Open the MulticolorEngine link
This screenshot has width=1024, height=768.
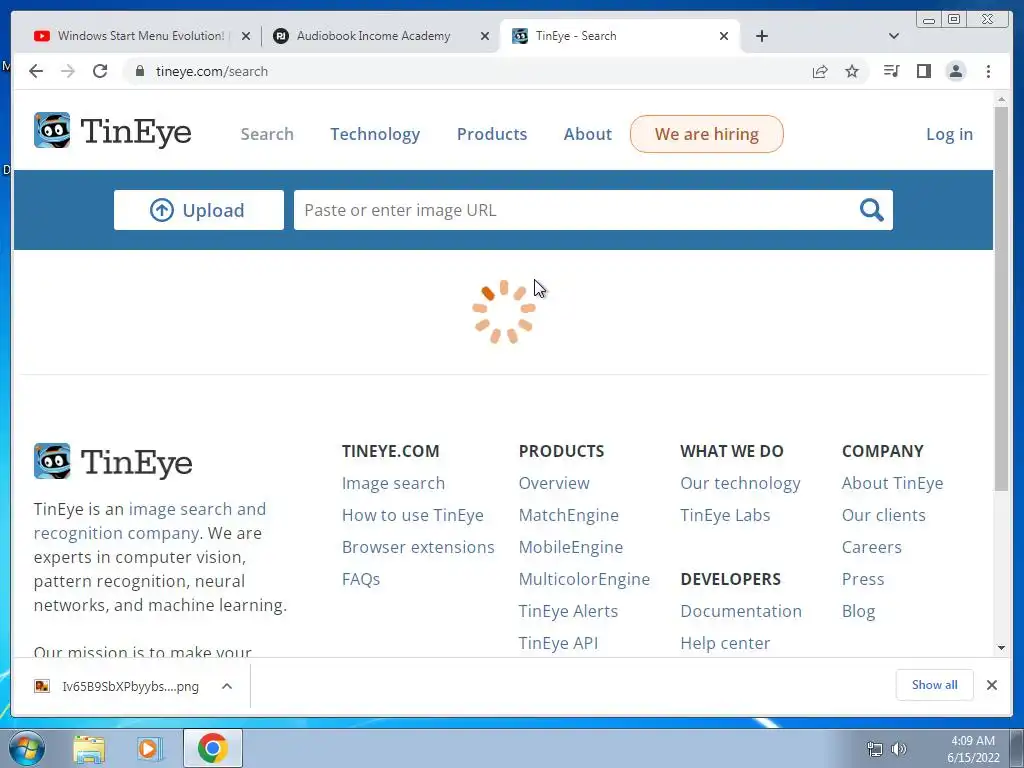click(x=584, y=579)
